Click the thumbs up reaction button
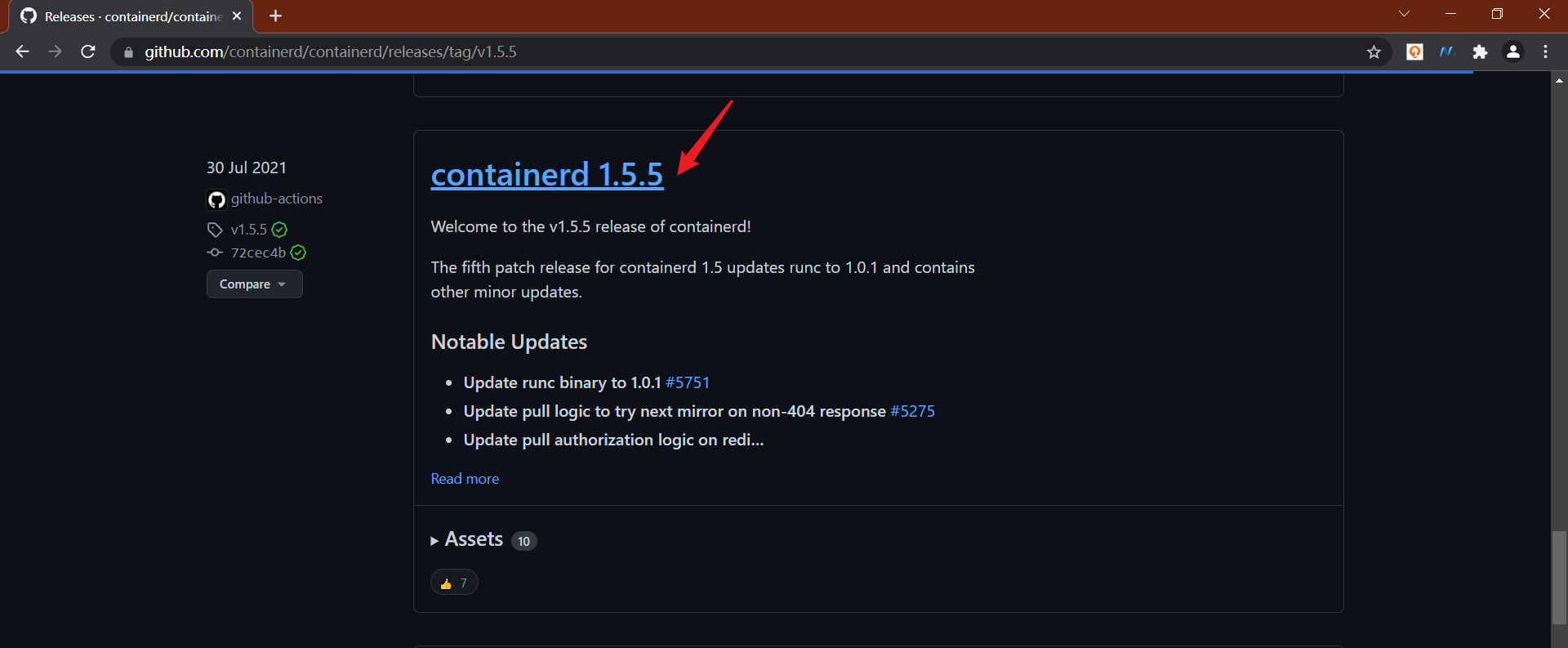 tap(454, 583)
